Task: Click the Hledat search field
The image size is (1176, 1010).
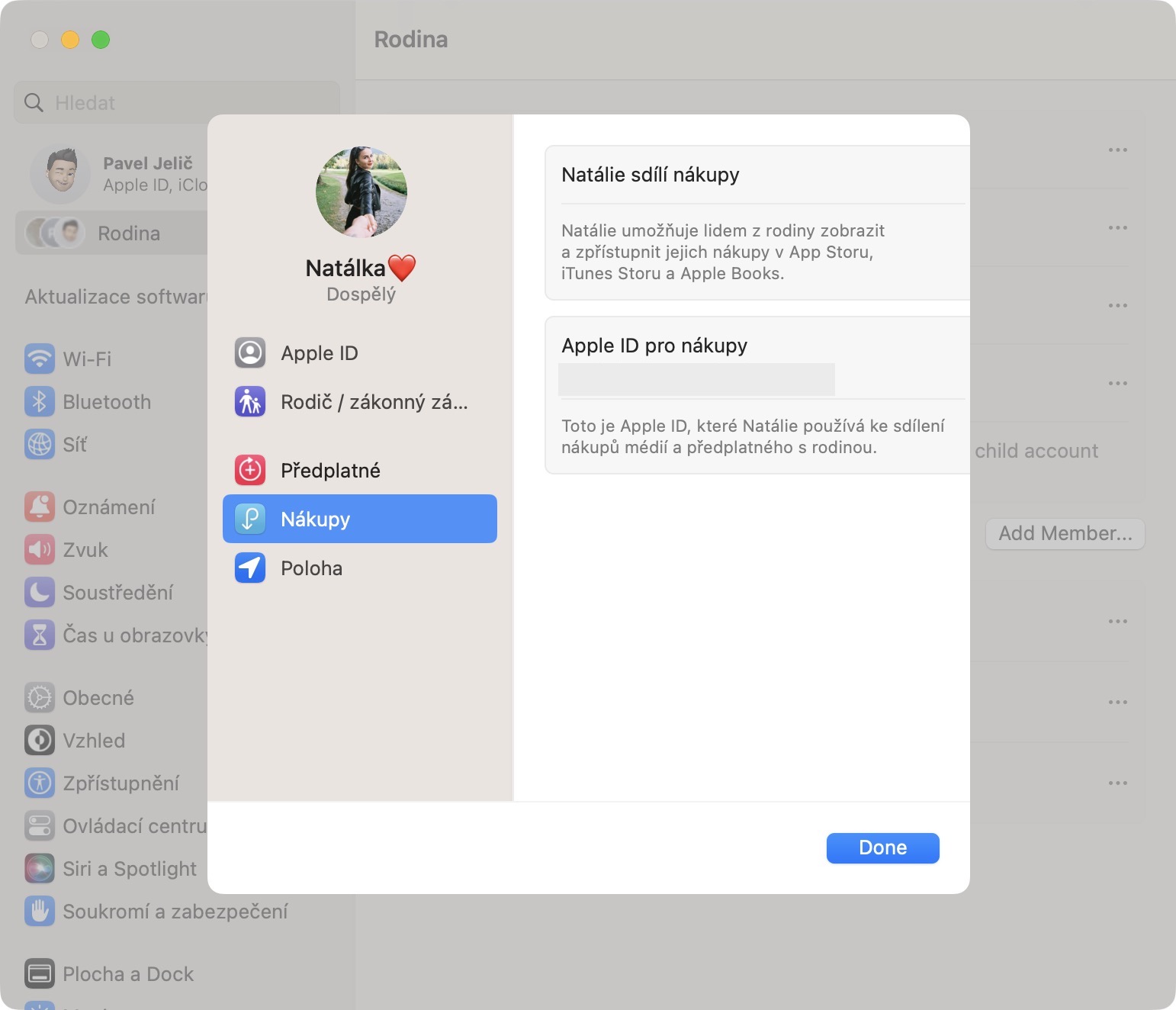Action: click(177, 102)
